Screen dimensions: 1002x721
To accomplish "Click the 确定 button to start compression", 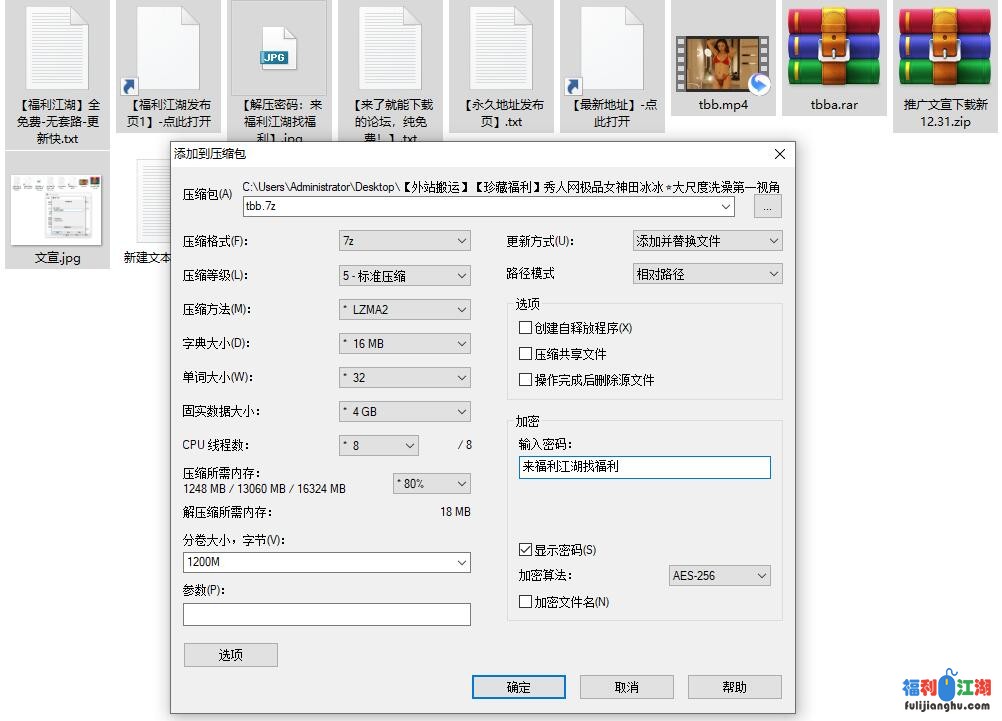I will pyautogui.click(x=518, y=687).
